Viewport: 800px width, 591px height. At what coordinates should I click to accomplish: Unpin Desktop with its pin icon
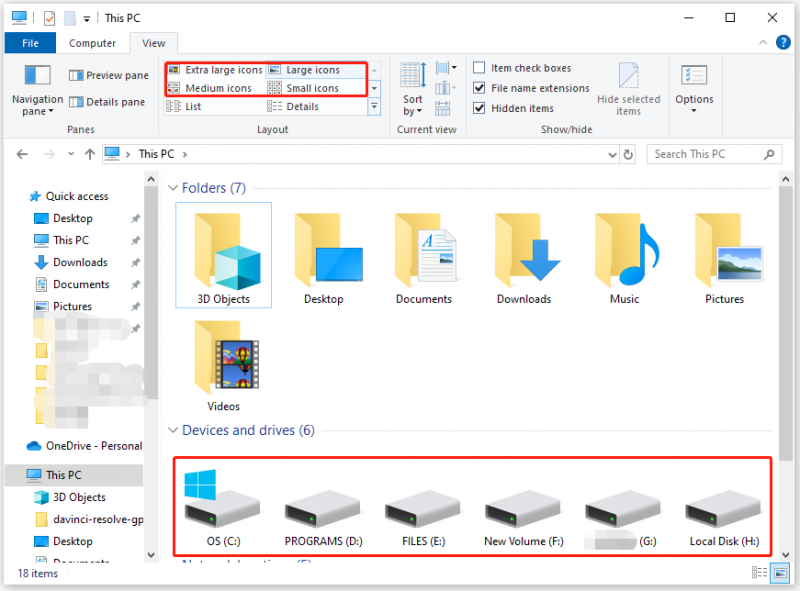(135, 218)
